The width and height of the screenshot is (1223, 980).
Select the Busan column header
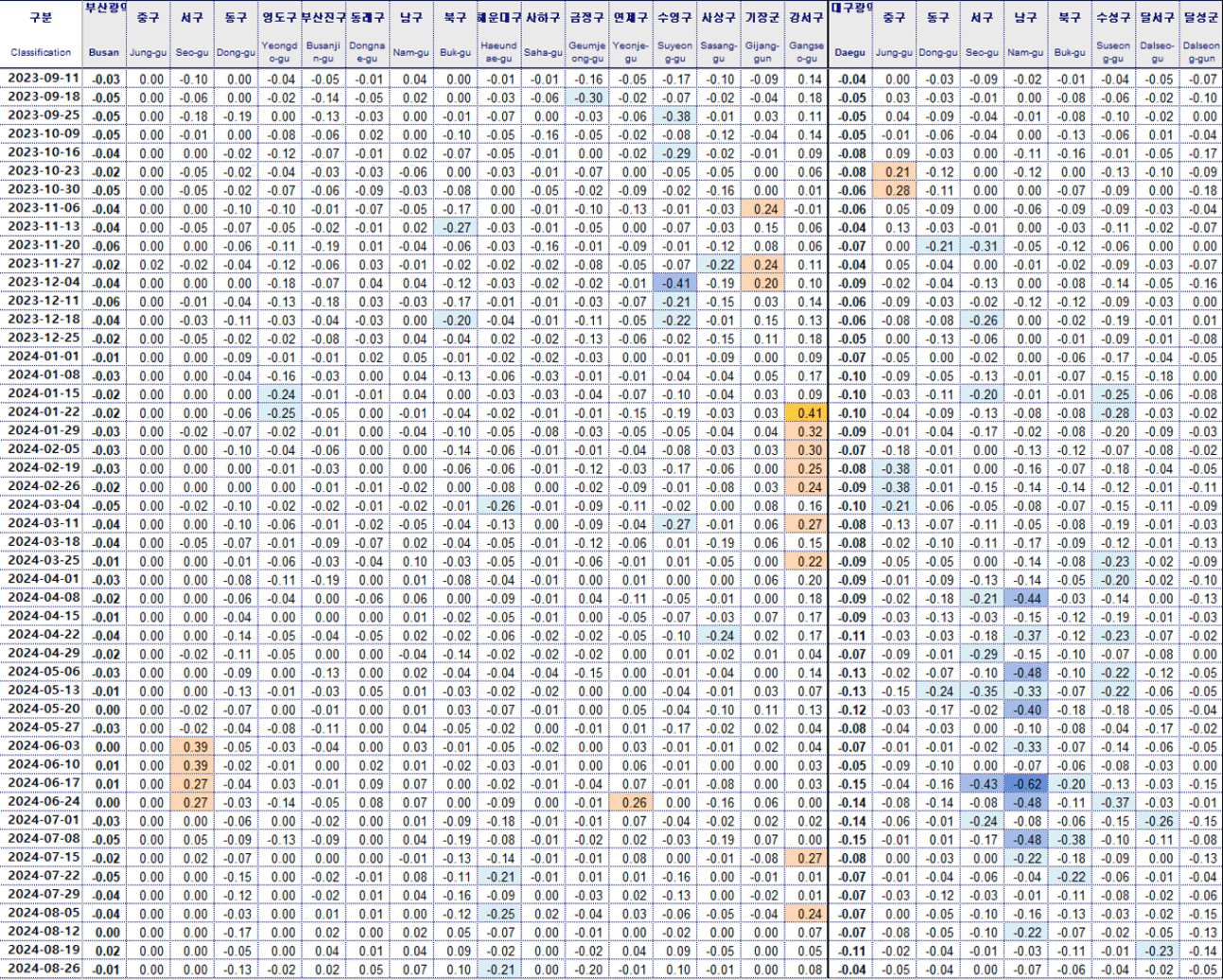(x=104, y=52)
